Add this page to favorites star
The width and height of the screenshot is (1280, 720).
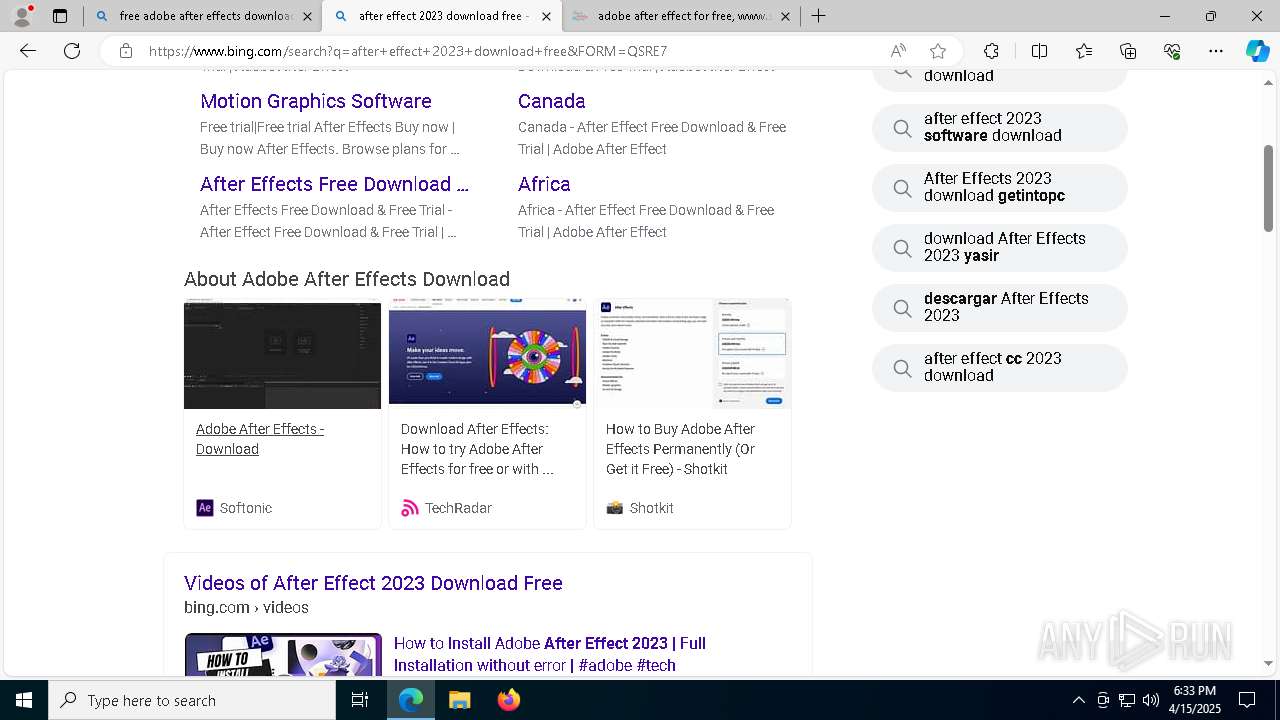click(938, 51)
